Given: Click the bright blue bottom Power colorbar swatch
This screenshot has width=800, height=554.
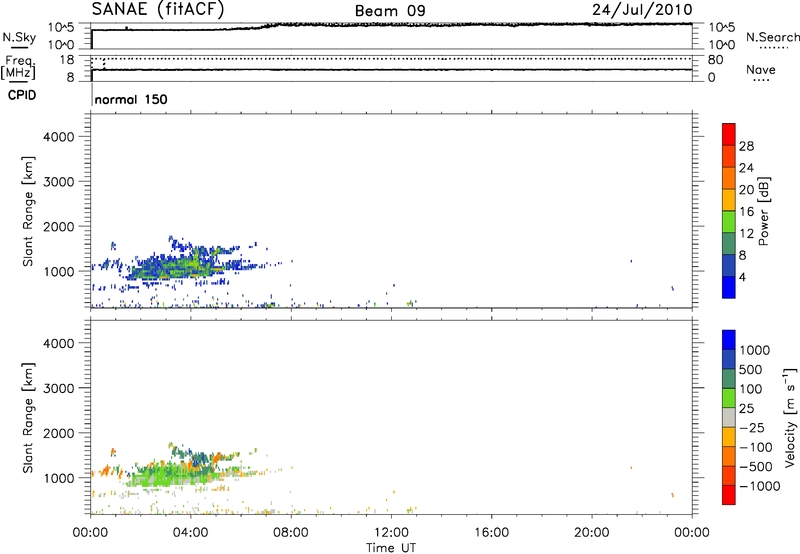Looking at the screenshot, I should (x=729, y=287).
